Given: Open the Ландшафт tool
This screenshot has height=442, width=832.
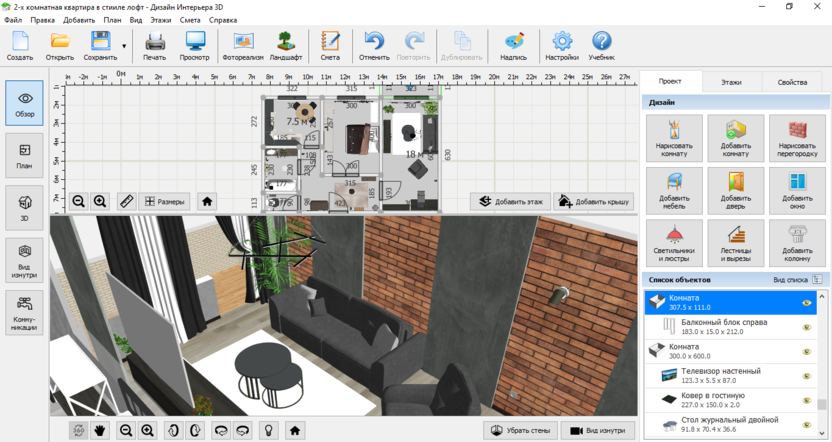Looking at the screenshot, I should 286,46.
